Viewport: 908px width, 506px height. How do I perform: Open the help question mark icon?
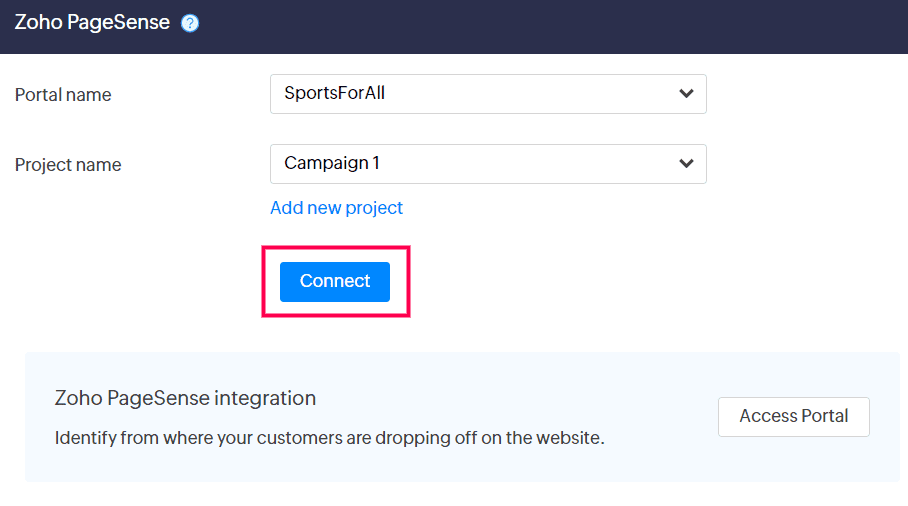tap(190, 23)
